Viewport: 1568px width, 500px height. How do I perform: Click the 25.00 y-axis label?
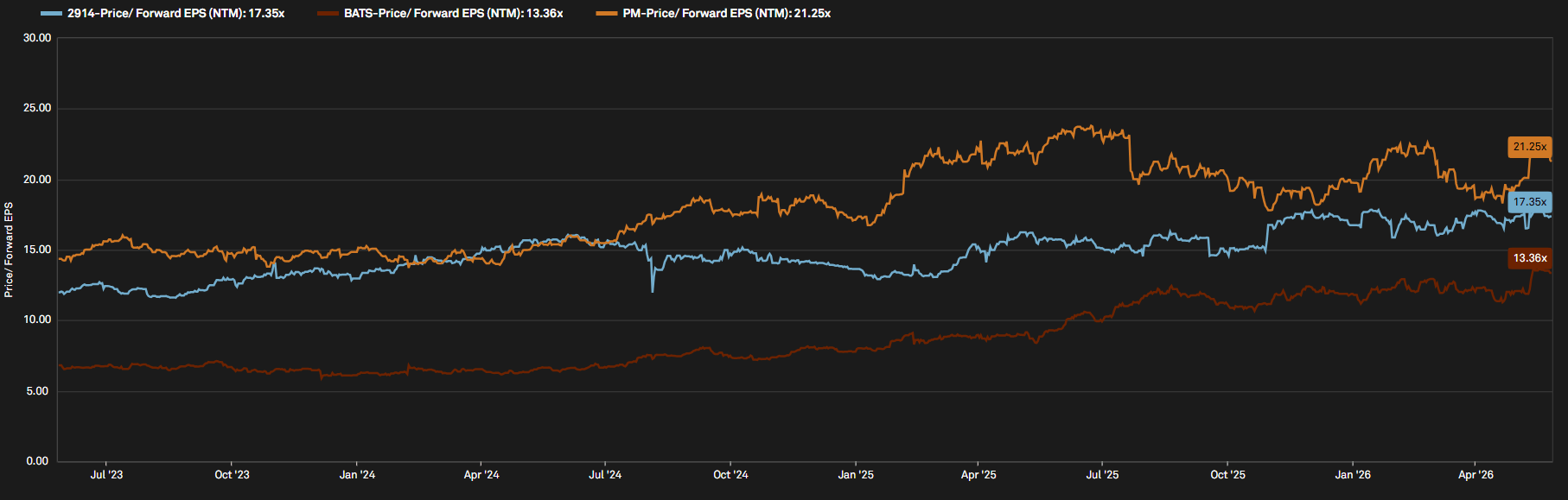[x=37, y=108]
